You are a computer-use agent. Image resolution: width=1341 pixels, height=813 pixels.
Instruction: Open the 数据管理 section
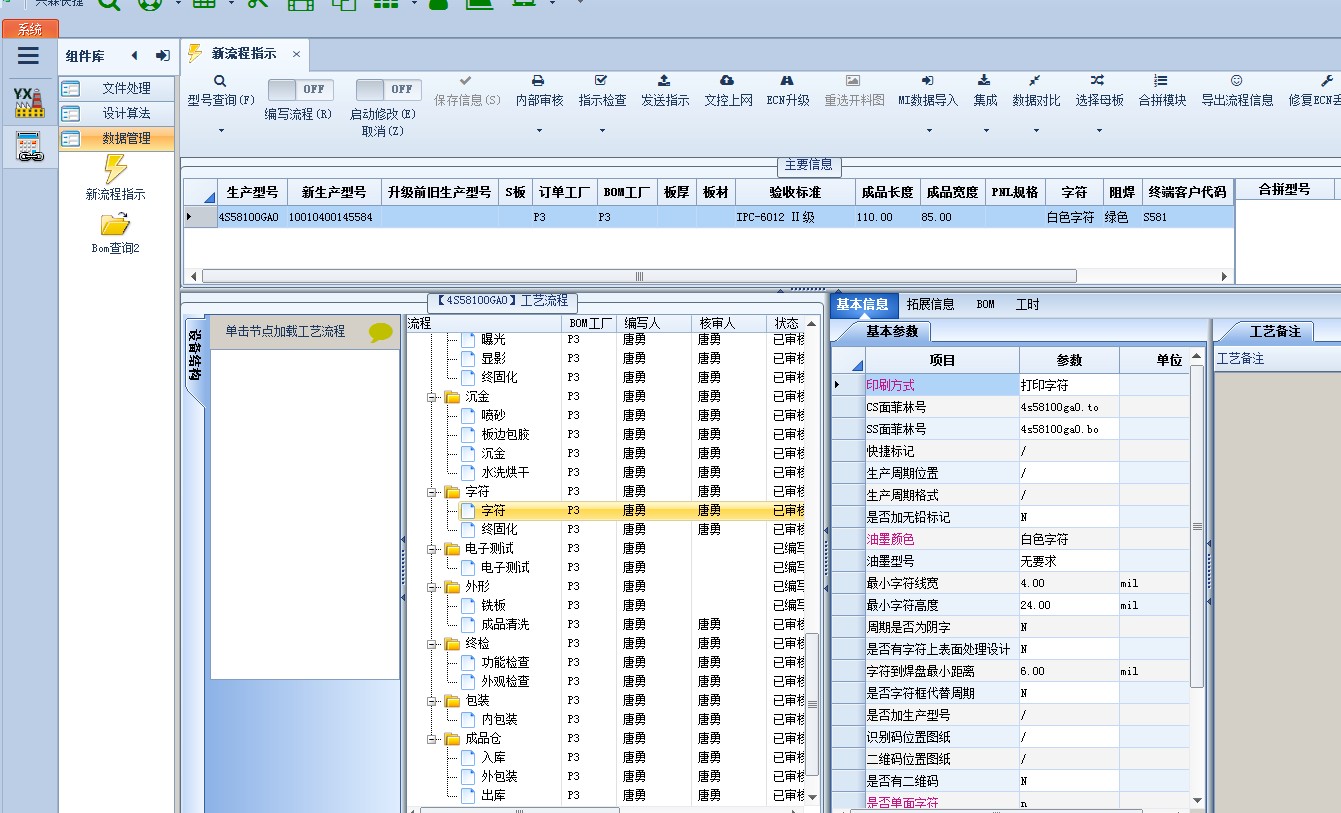[116, 139]
